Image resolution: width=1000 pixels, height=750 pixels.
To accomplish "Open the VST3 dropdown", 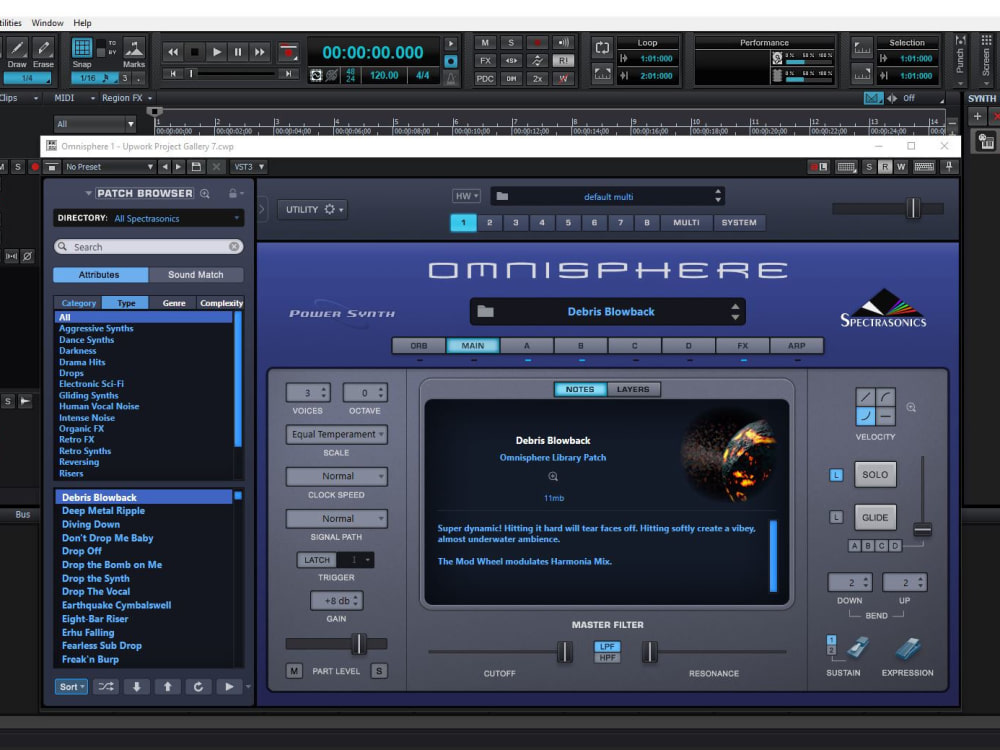I will (248, 167).
